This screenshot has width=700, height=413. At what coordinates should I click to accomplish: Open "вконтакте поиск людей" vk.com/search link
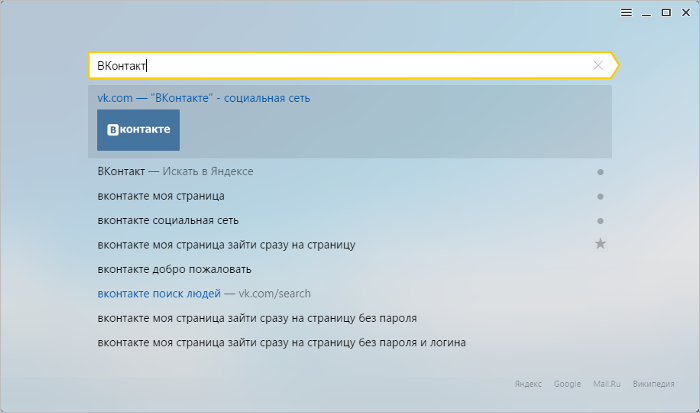[204, 294]
